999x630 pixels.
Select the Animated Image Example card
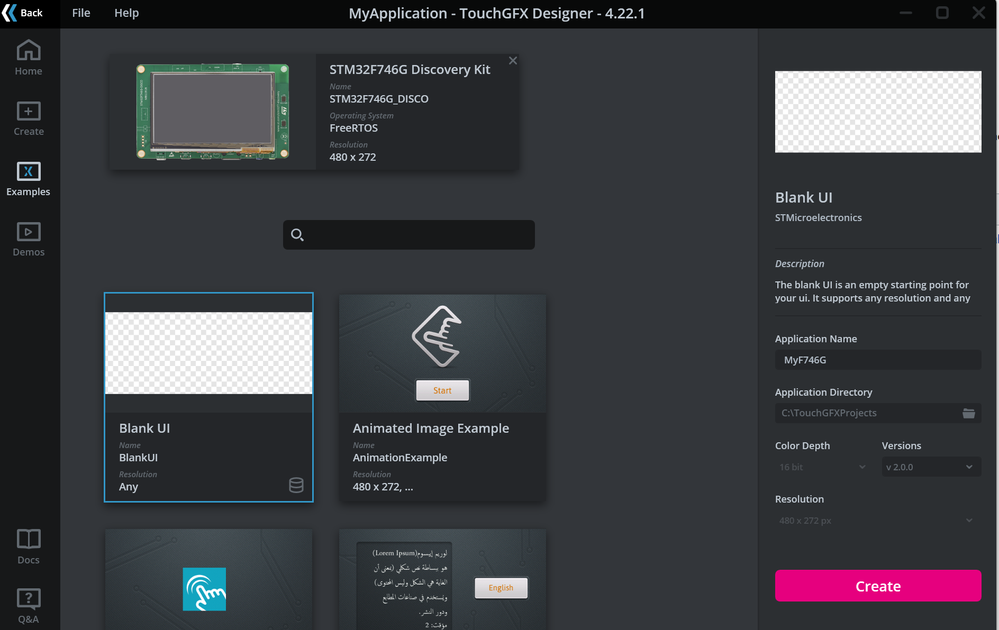pos(442,397)
